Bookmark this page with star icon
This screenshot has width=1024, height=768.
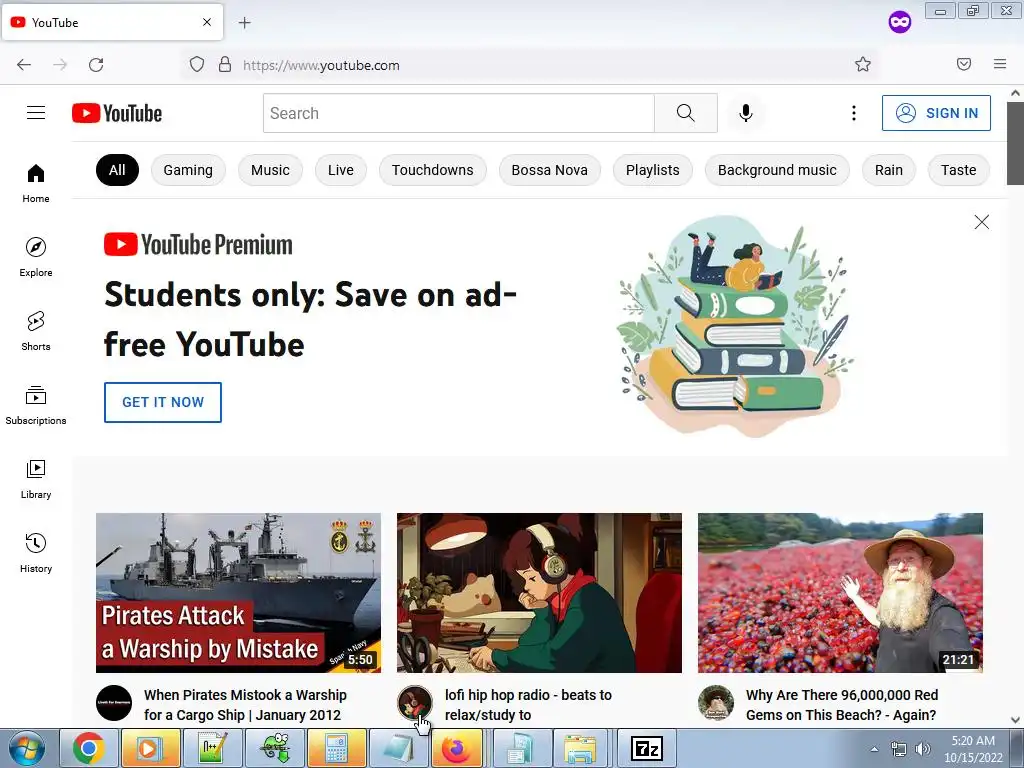pos(863,64)
